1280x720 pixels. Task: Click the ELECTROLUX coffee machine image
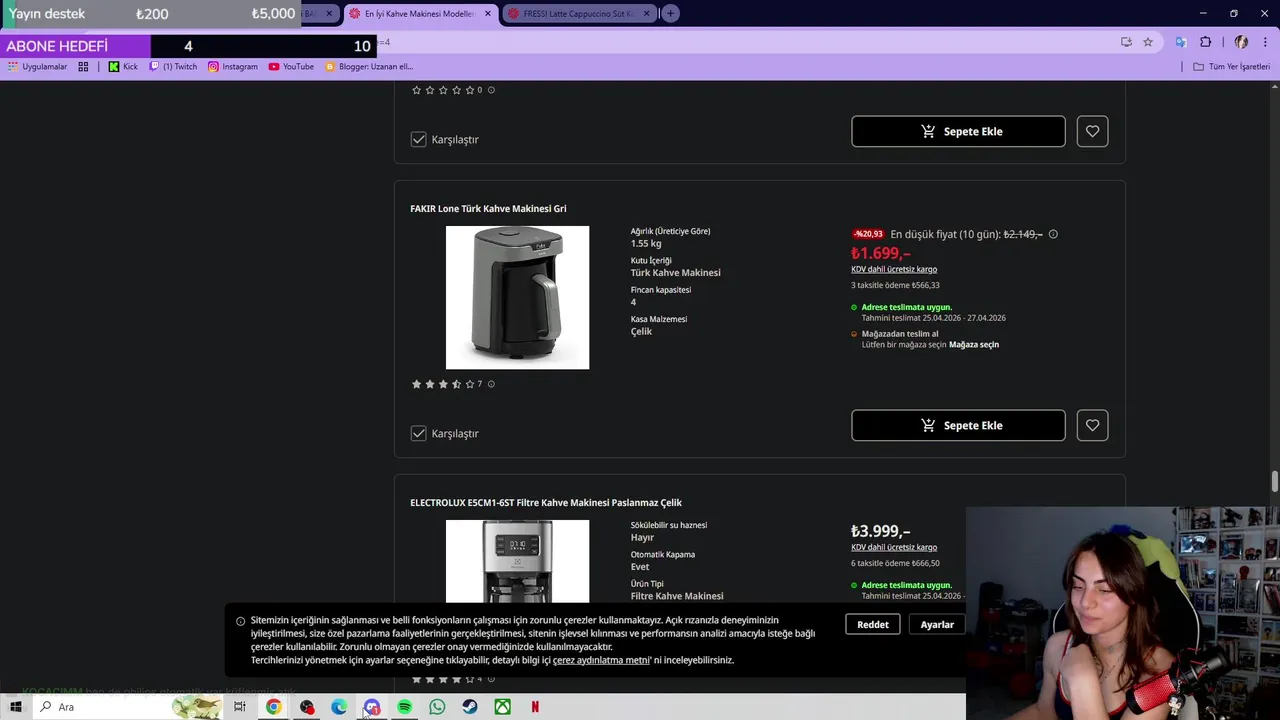pos(517,561)
